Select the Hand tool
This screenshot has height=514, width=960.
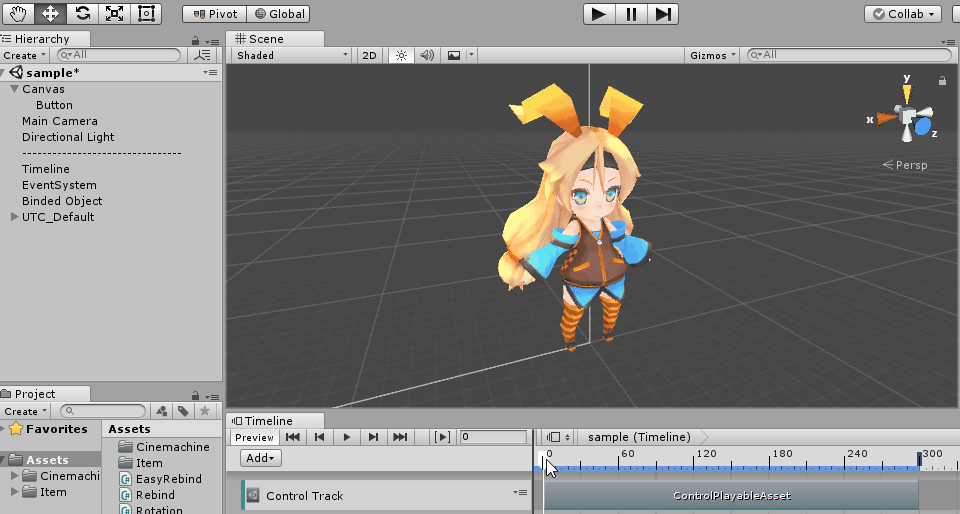(18, 13)
